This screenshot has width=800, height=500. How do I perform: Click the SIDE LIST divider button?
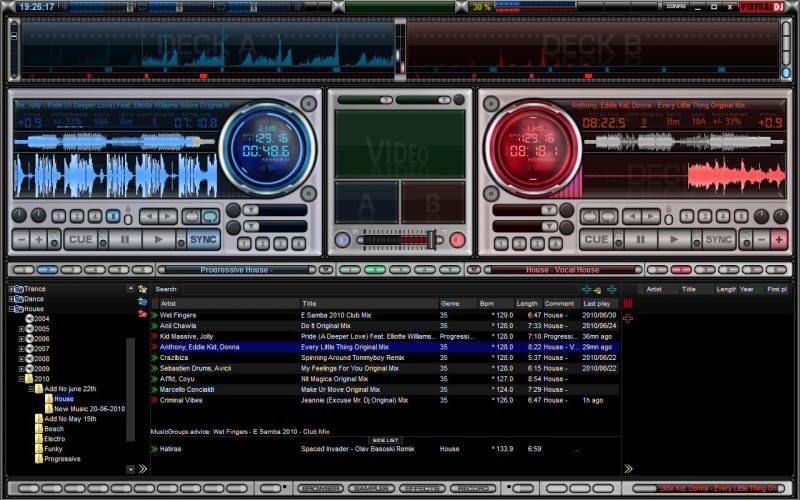coord(385,440)
